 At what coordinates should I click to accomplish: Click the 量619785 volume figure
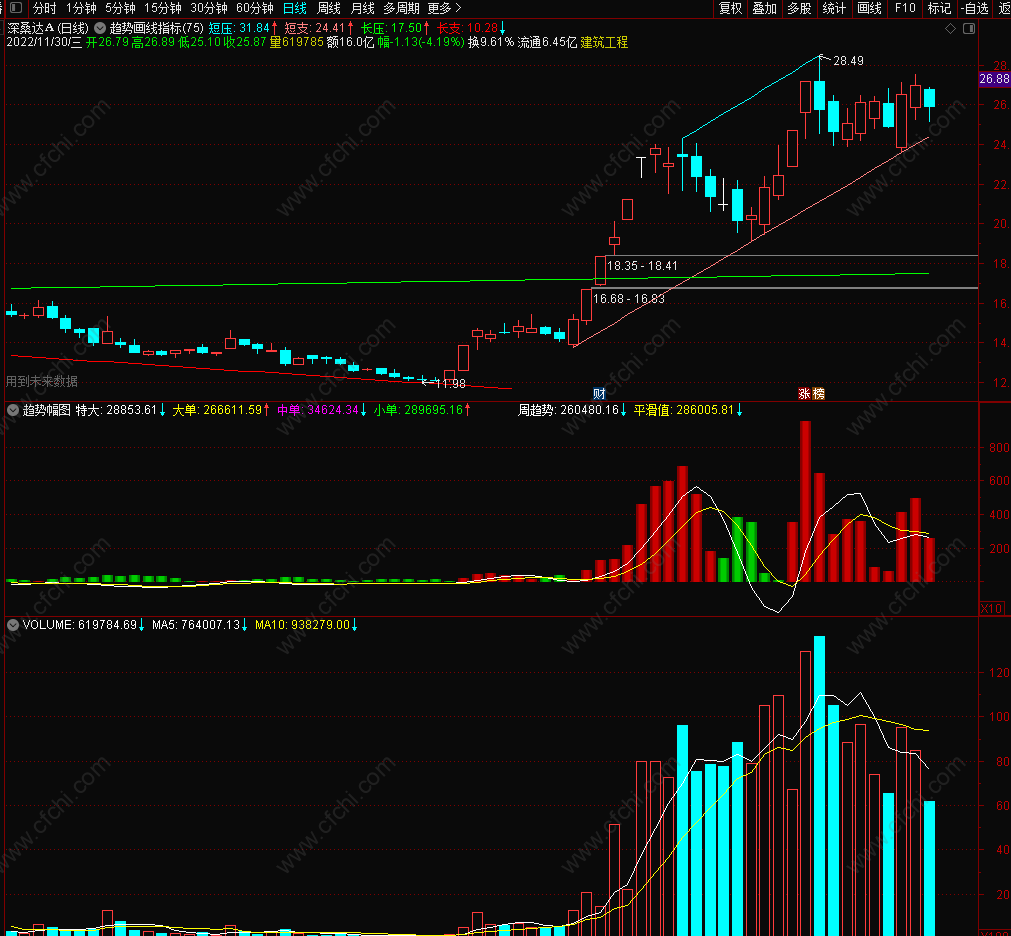[x=296, y=43]
